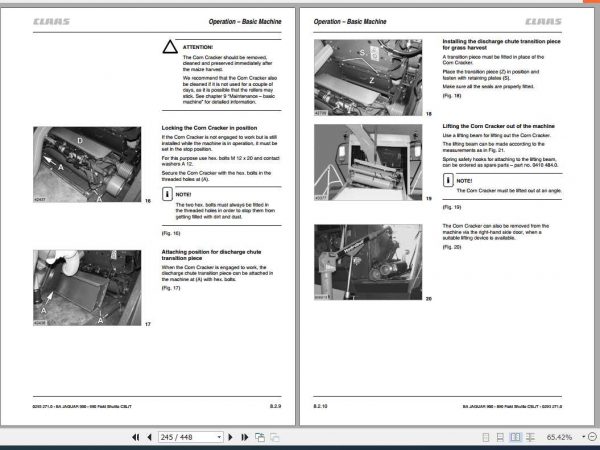Click the '(Fig. 20)' reference text
This screenshot has width=600, height=450.
point(452,247)
